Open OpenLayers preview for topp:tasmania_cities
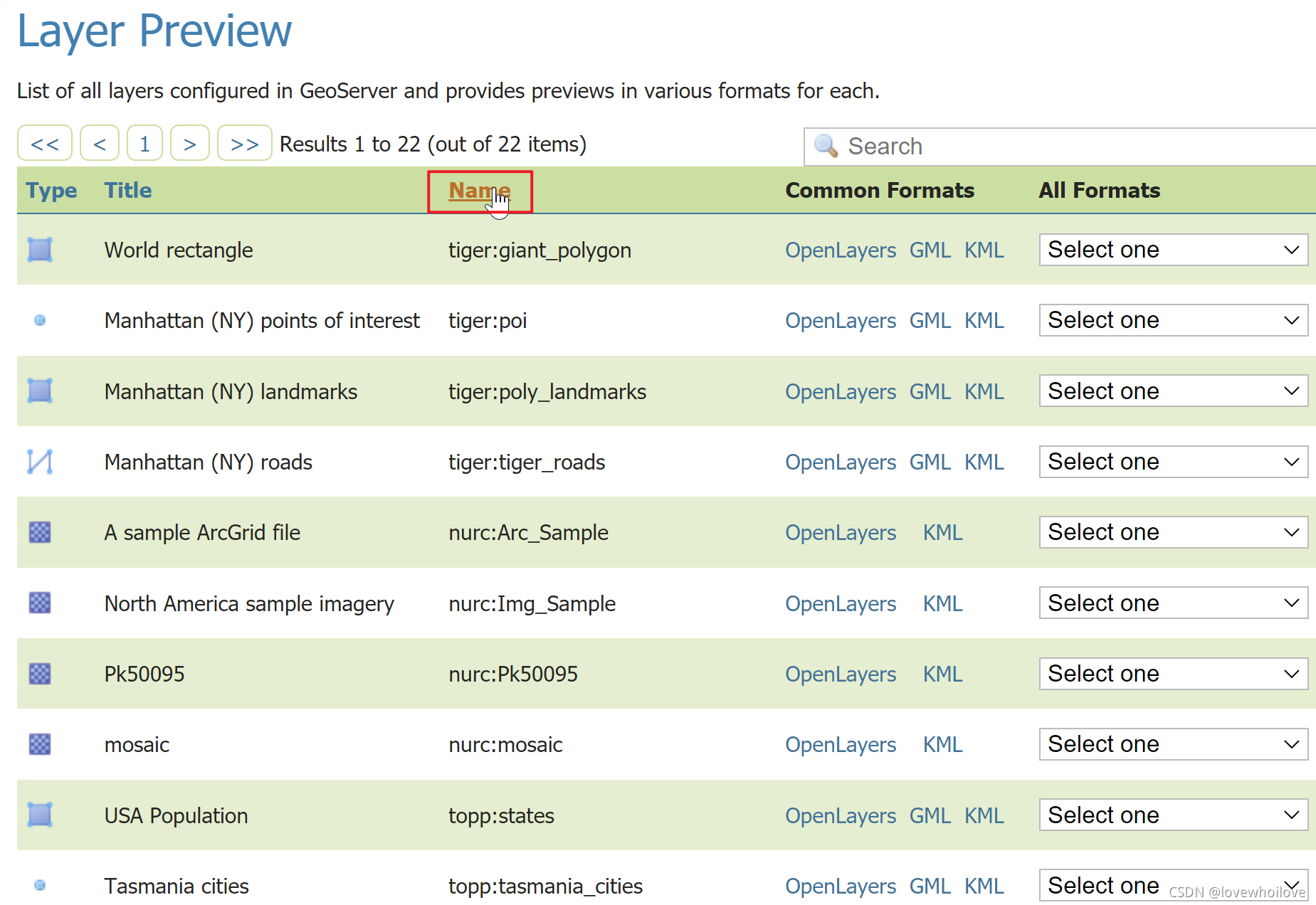1316x905 pixels. (x=841, y=886)
